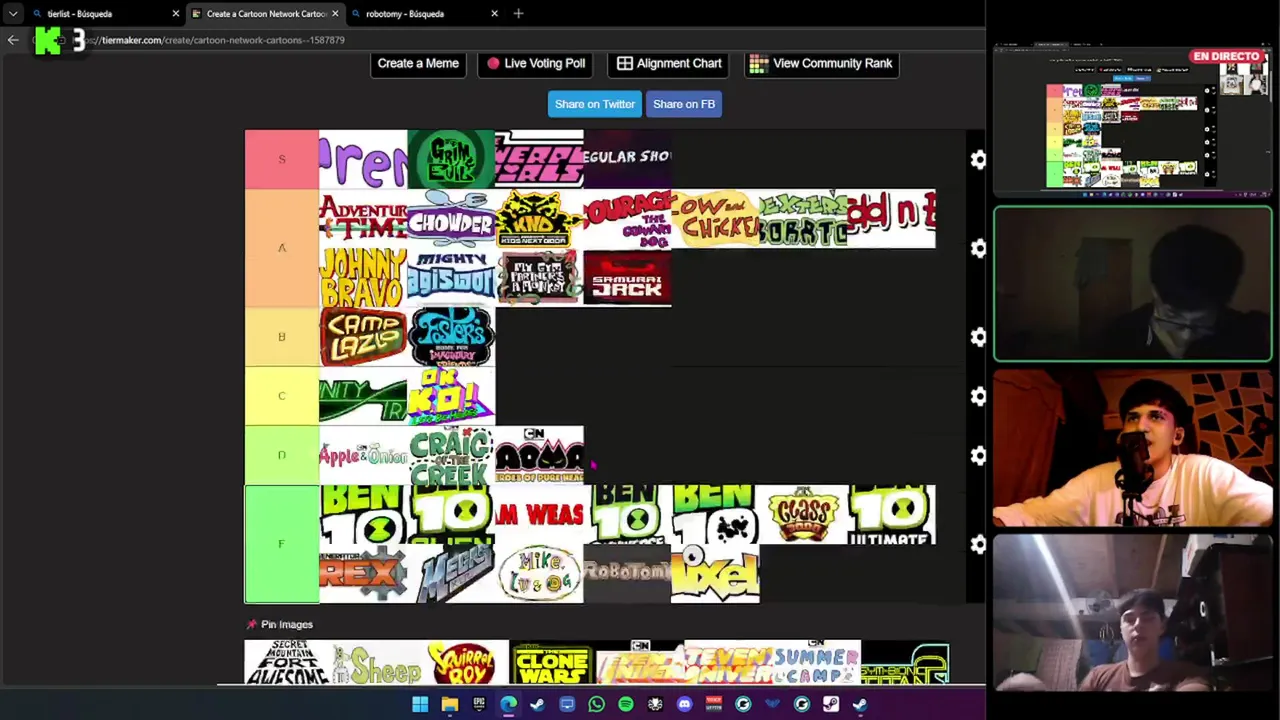This screenshot has height=720, width=1280.
Task: Select the Generator Rex logo
Action: (x=363, y=574)
